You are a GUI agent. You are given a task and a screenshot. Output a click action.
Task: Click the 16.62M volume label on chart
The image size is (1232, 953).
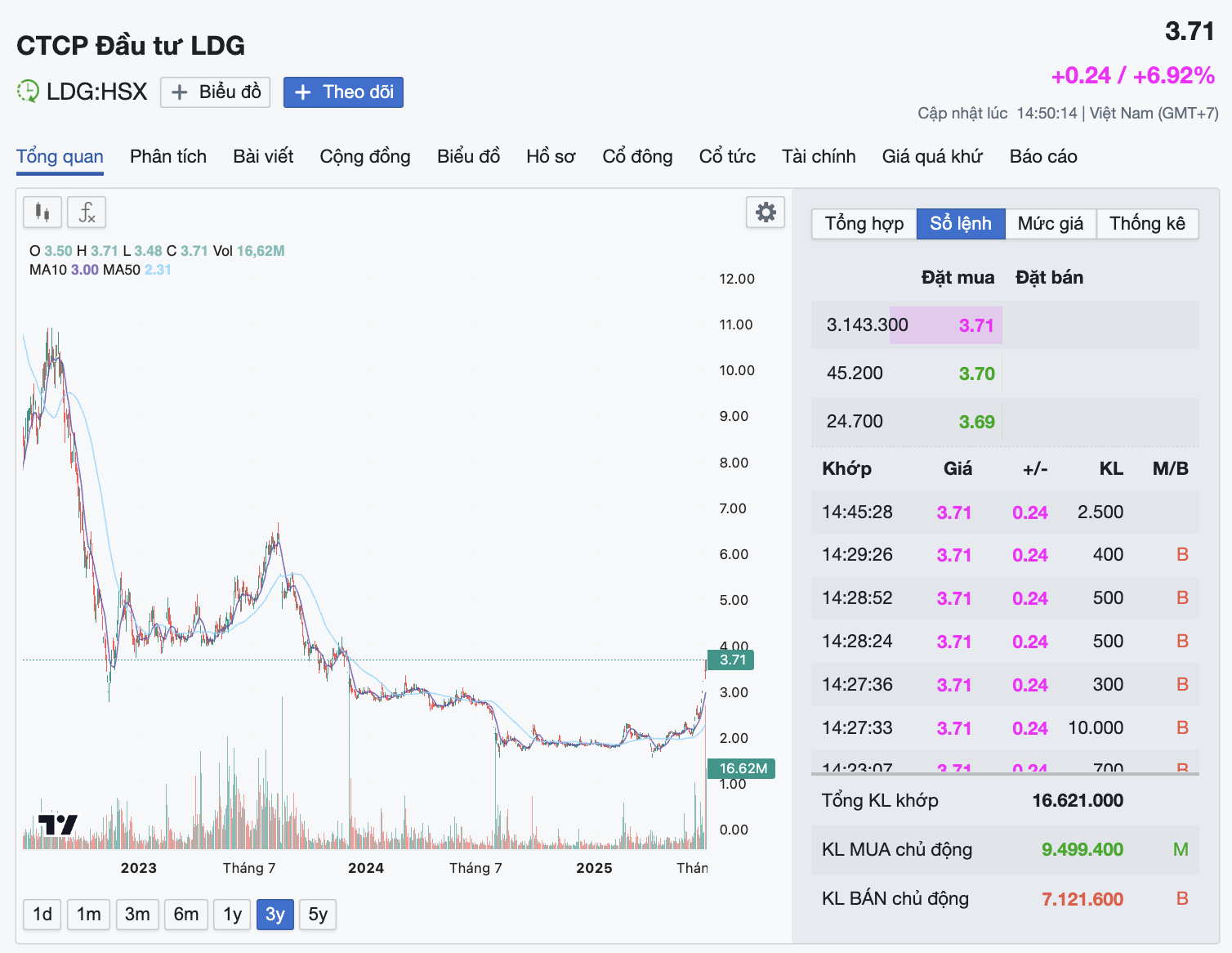741,768
